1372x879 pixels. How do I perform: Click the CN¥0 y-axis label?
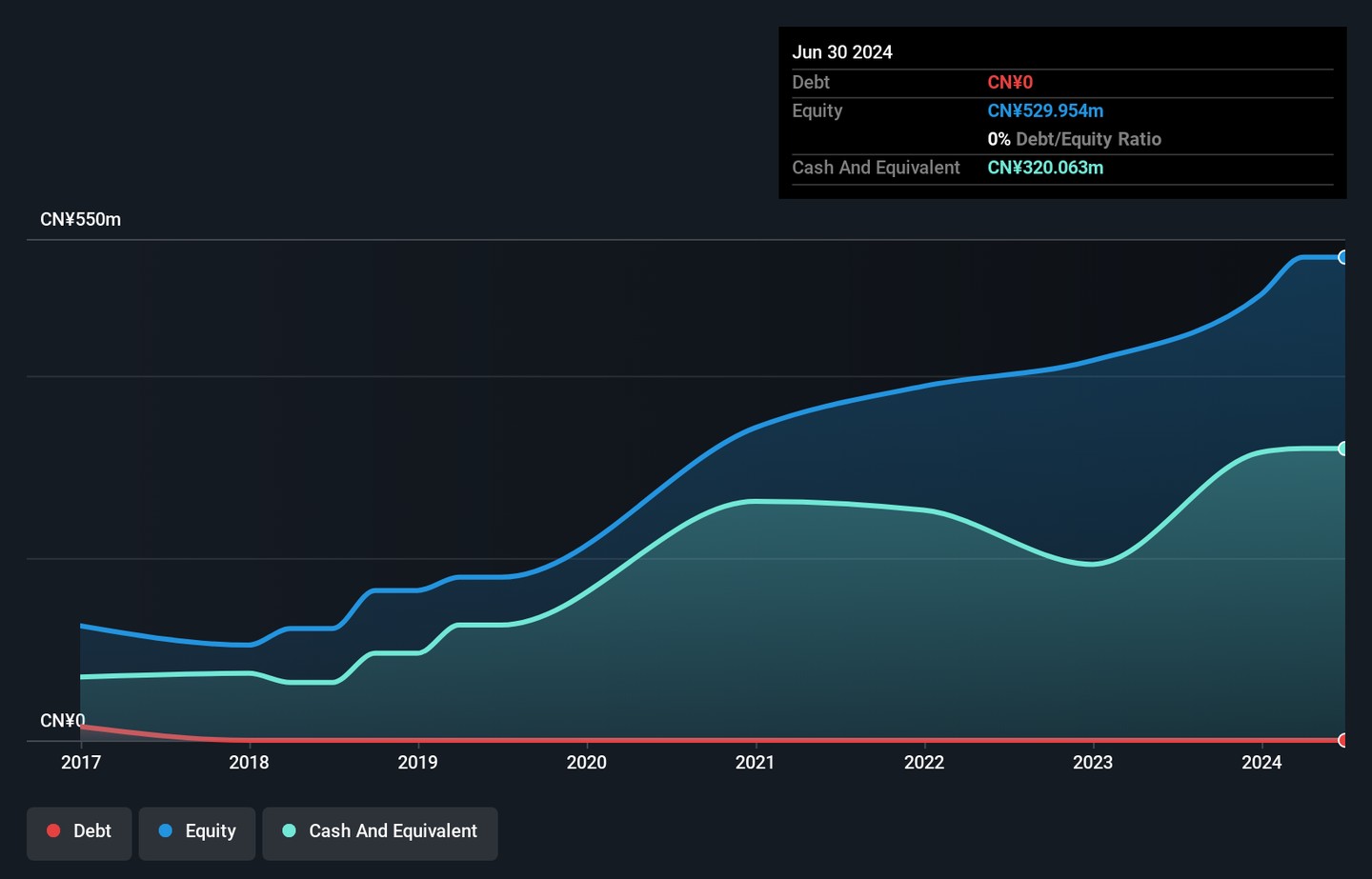62,721
